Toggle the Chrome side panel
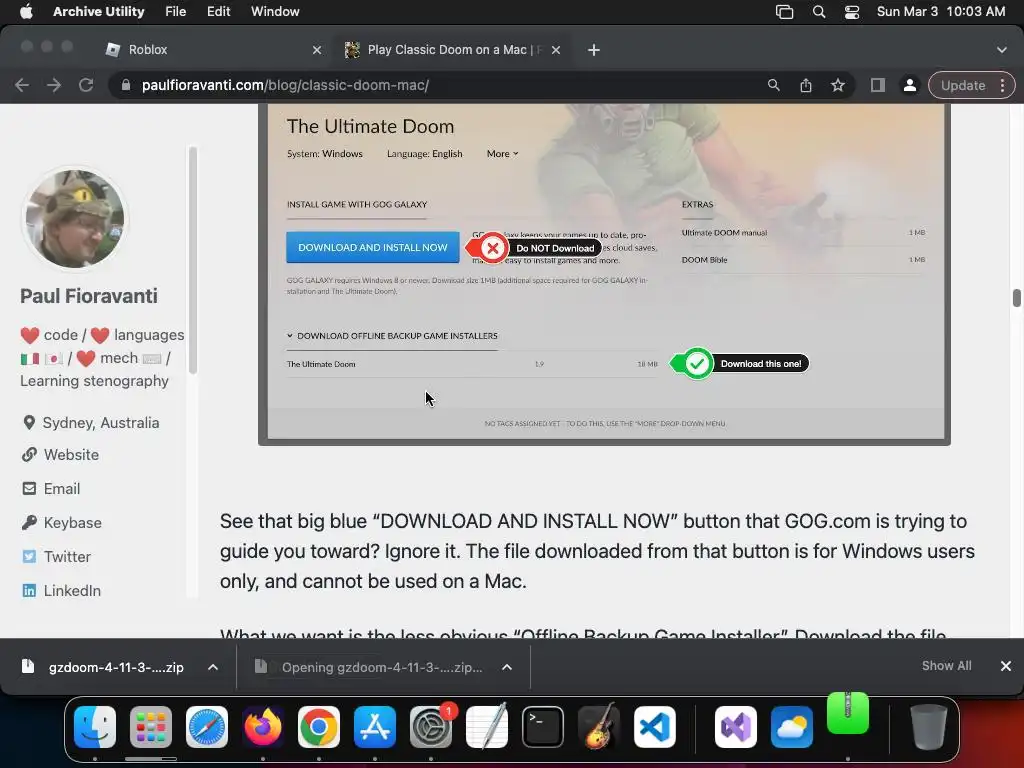This screenshot has height=768, width=1024. [x=878, y=85]
